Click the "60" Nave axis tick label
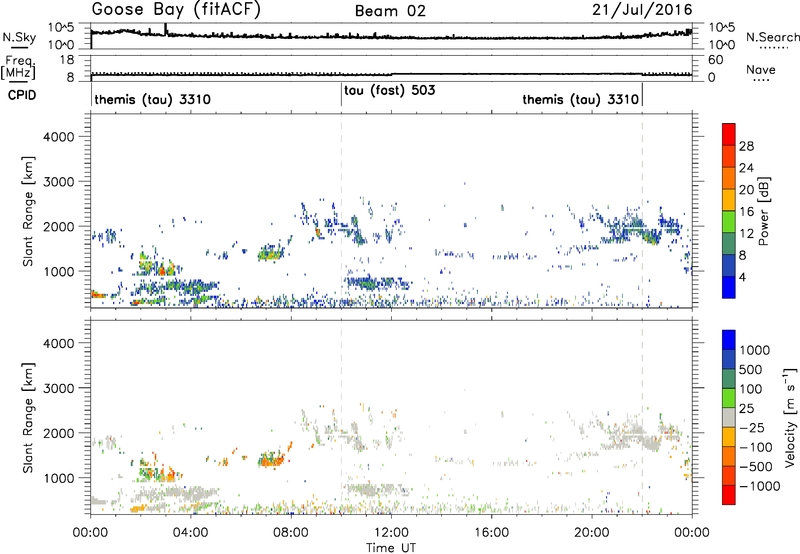Image resolution: width=800 pixels, height=554 pixels. 715,60
